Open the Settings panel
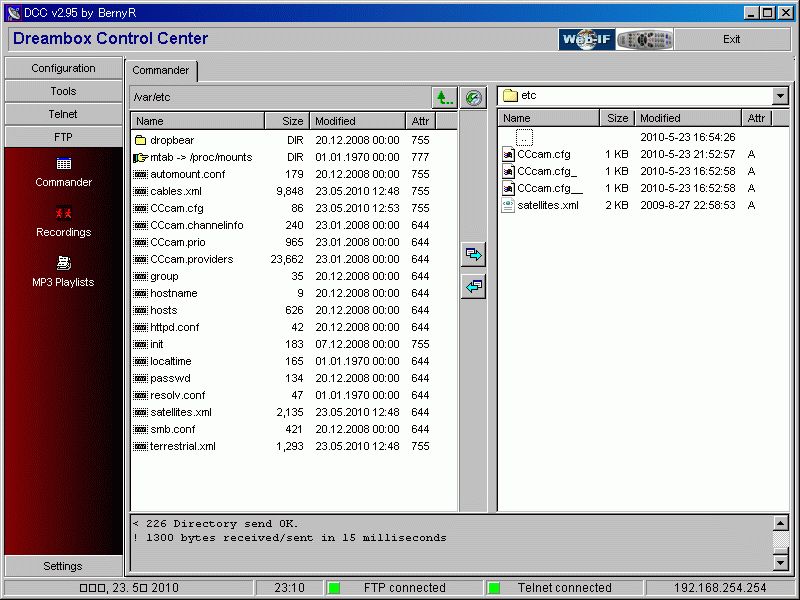800x600 pixels. coord(63,565)
